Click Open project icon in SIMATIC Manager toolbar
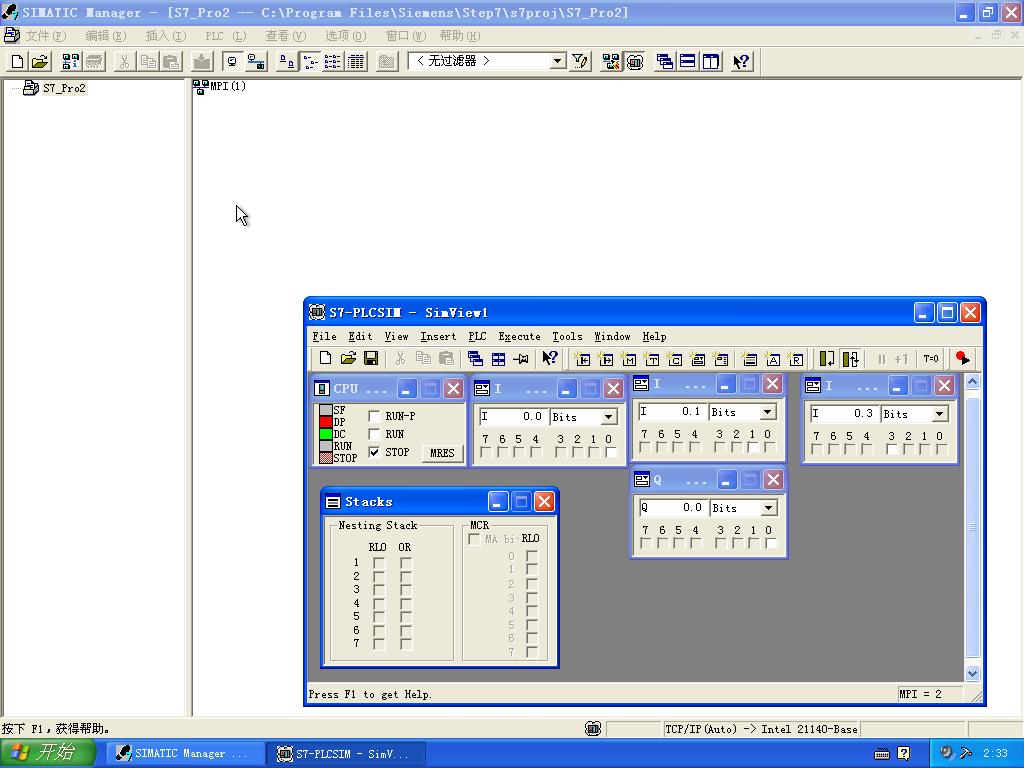Viewport: 1024px width, 768px height. (x=40, y=61)
